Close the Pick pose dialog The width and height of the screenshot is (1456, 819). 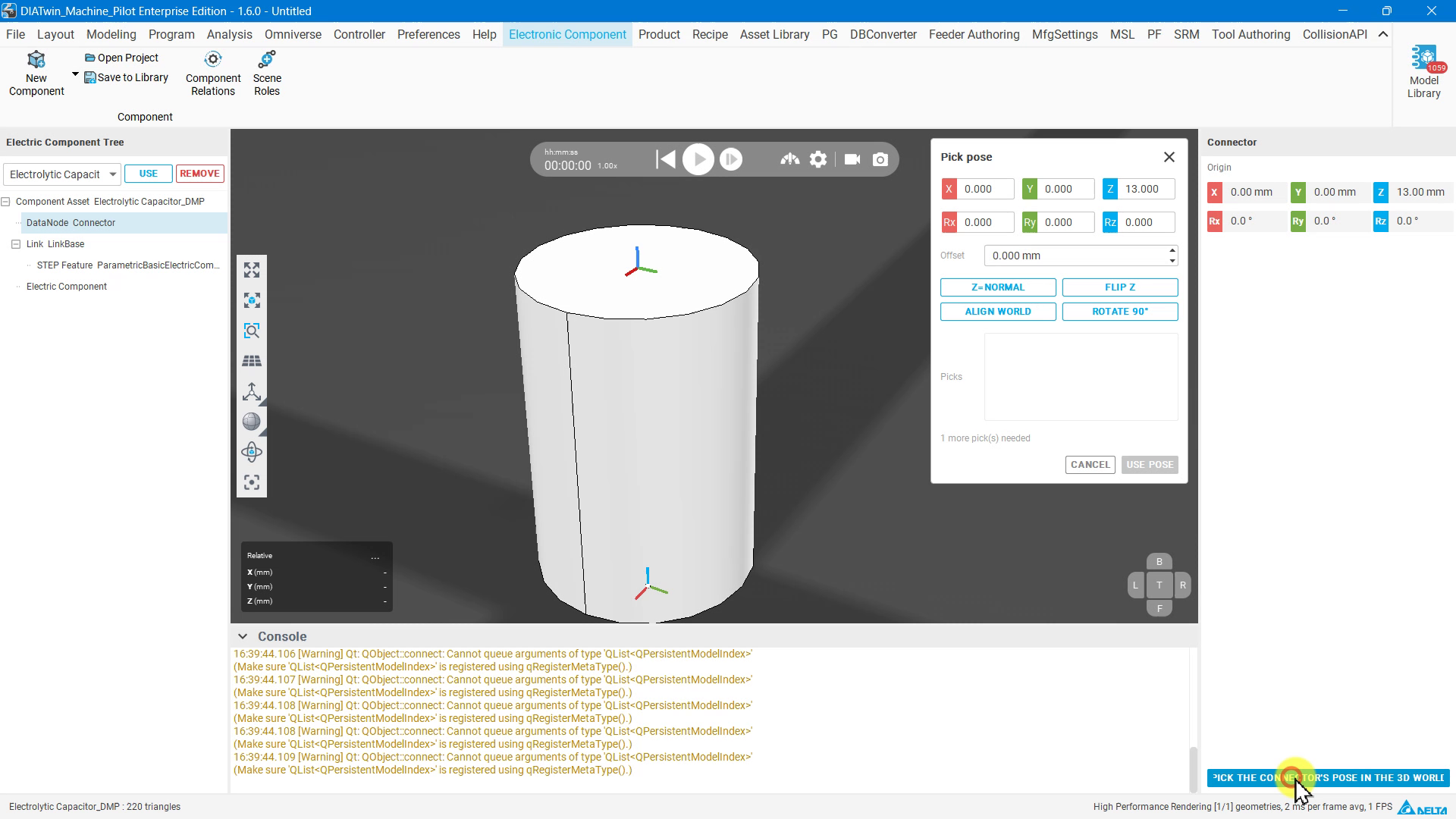1169,157
